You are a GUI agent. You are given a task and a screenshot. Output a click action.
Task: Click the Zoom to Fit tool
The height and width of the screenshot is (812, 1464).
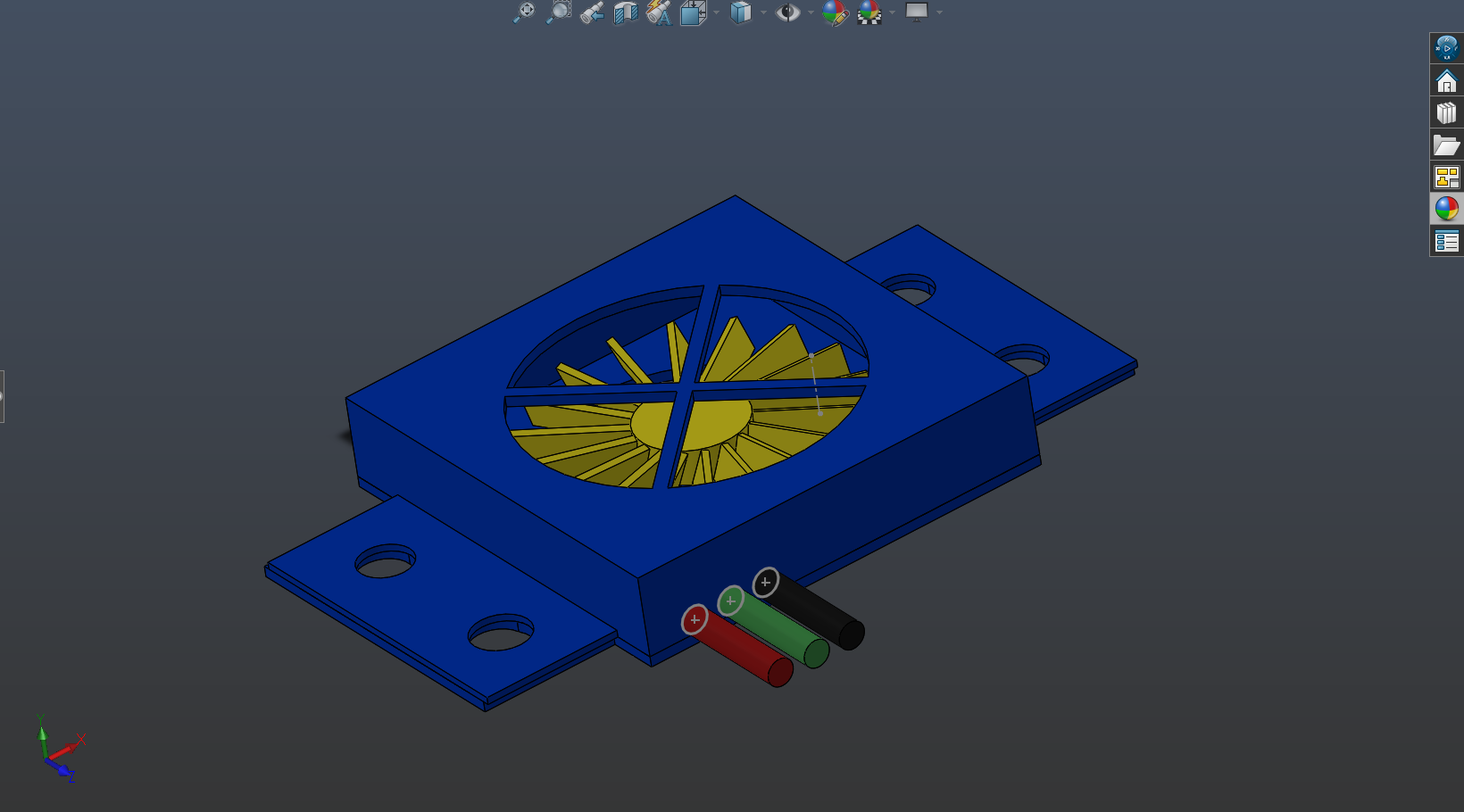(x=524, y=12)
